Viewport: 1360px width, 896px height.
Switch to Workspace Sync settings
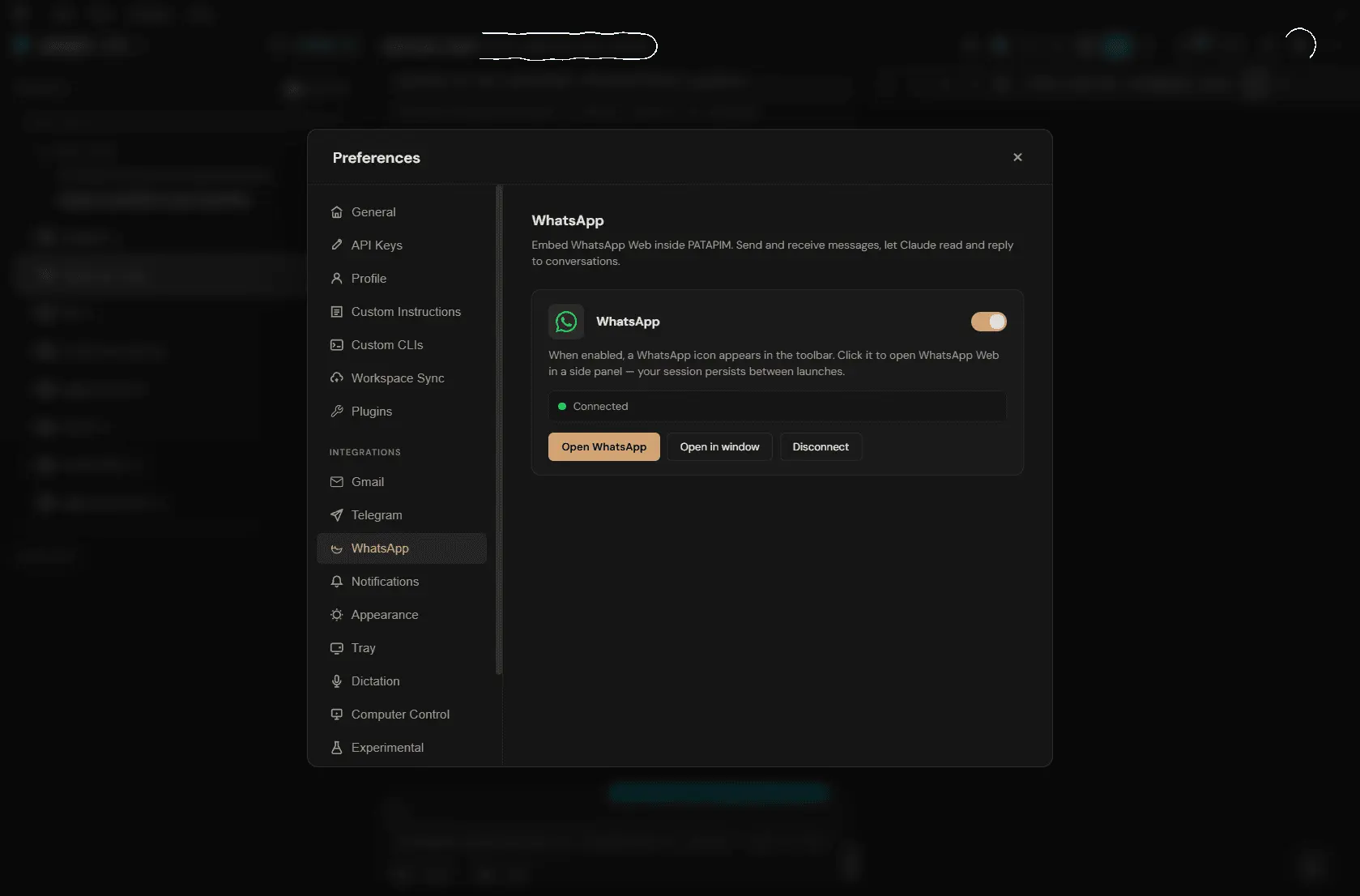pyautogui.click(x=402, y=378)
